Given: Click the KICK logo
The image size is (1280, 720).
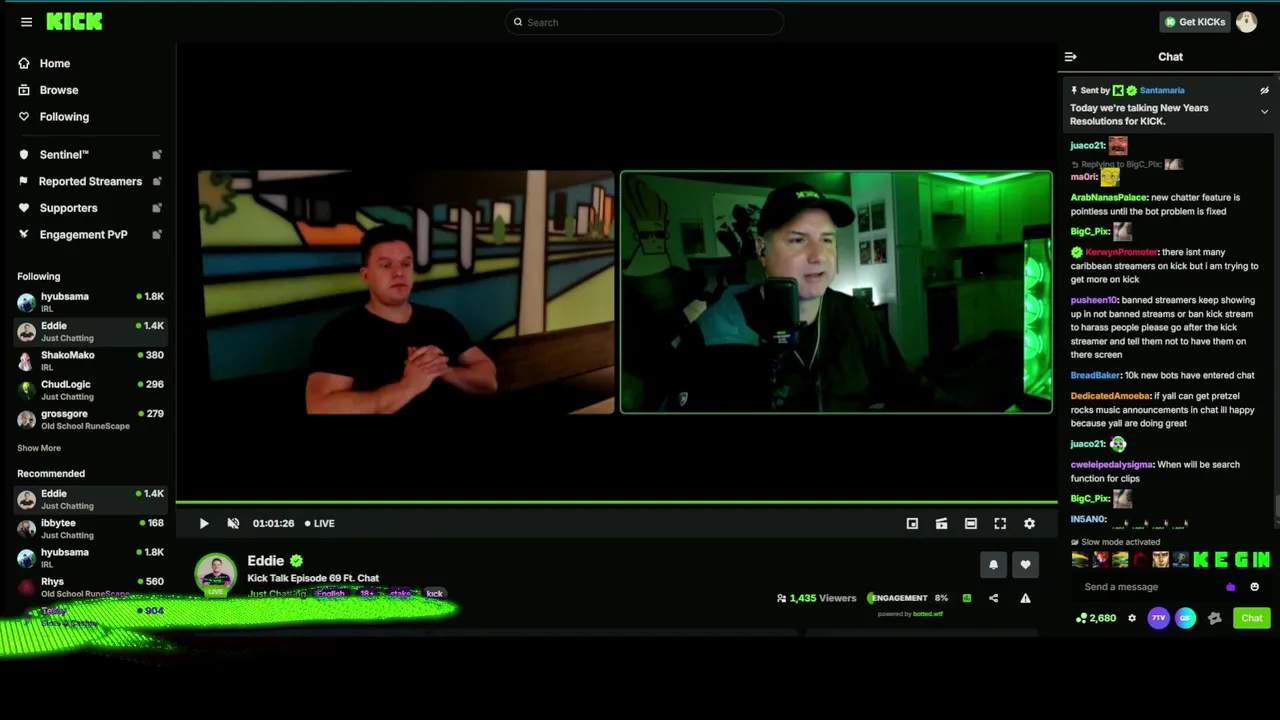Looking at the screenshot, I should 74,22.
